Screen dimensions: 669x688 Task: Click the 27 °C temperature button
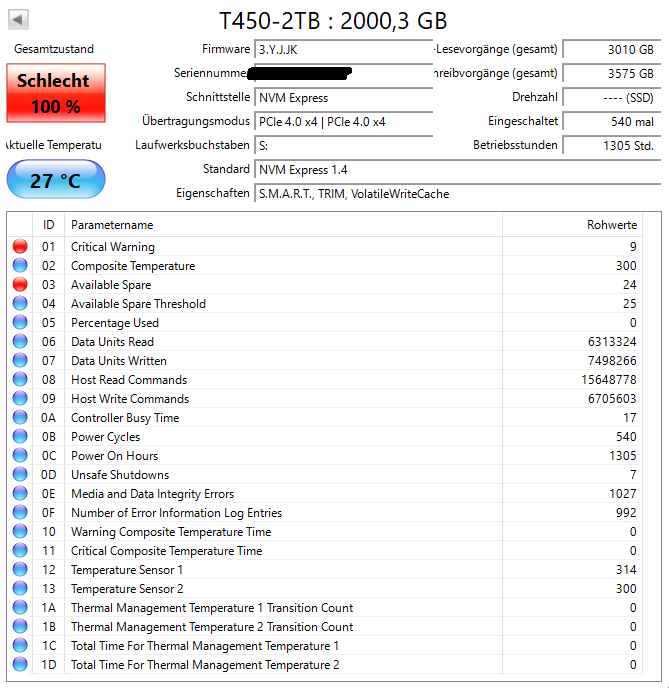(56, 180)
